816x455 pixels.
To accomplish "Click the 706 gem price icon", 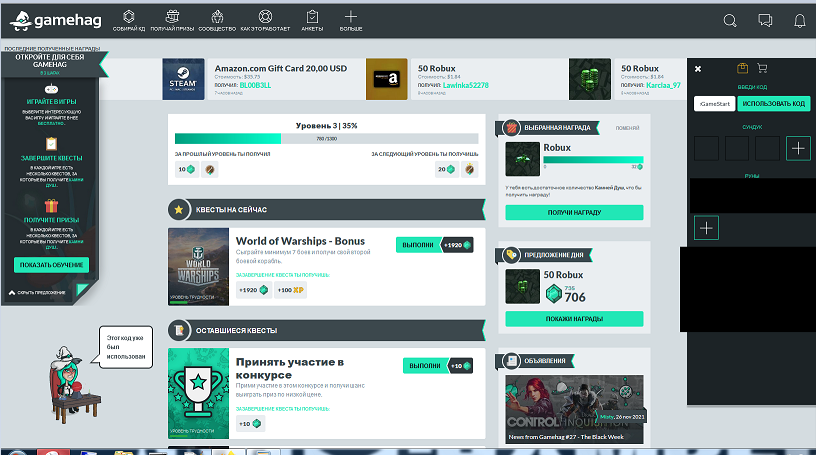I will pos(554,294).
